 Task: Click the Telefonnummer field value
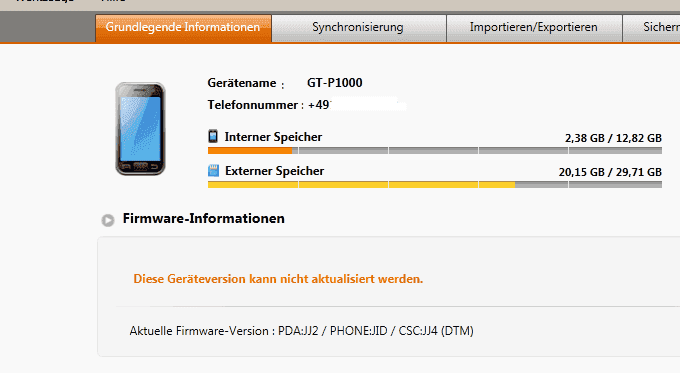pos(356,105)
